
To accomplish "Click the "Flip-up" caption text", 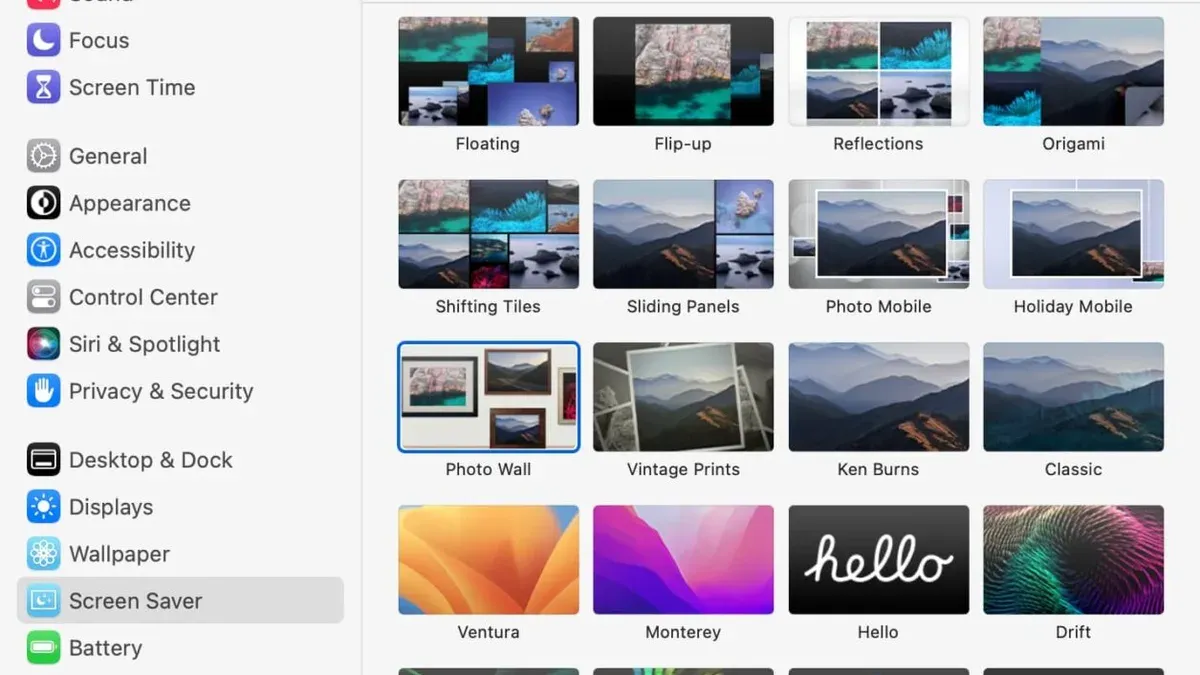I will [x=683, y=144].
